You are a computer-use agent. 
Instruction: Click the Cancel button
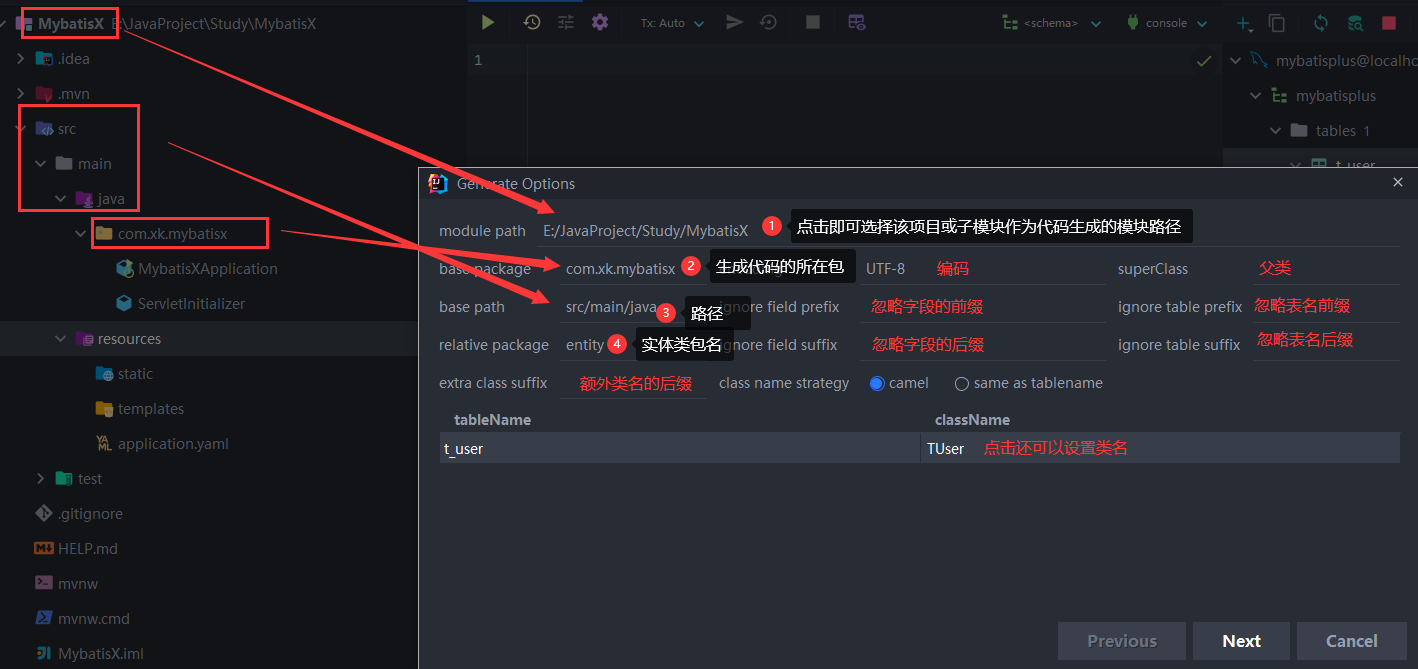(x=1351, y=641)
